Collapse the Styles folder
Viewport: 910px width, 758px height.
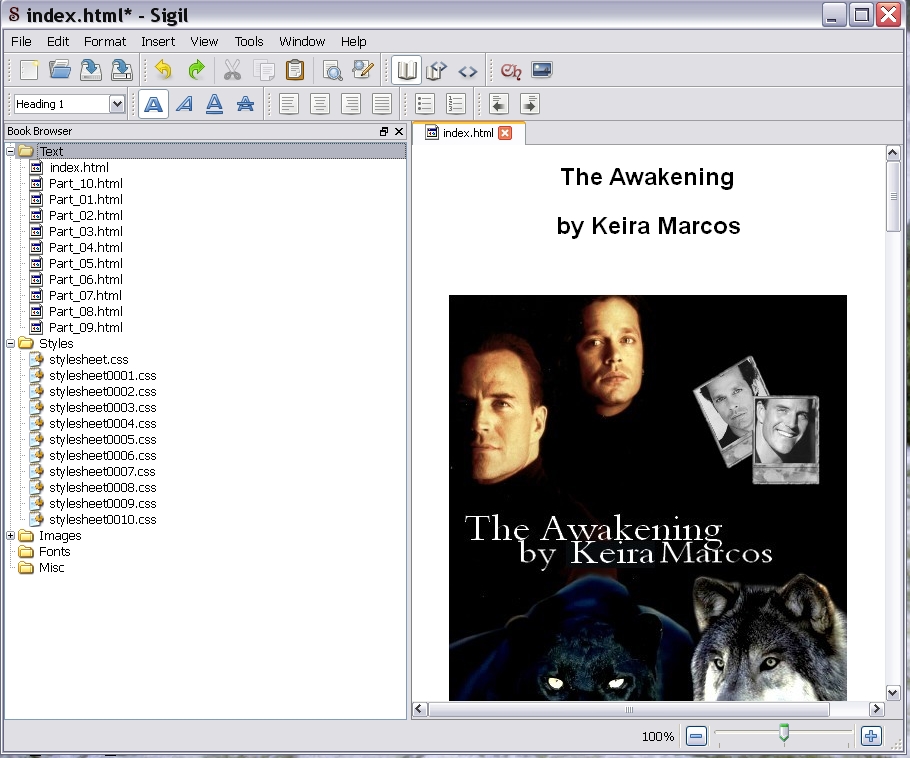pos(10,344)
